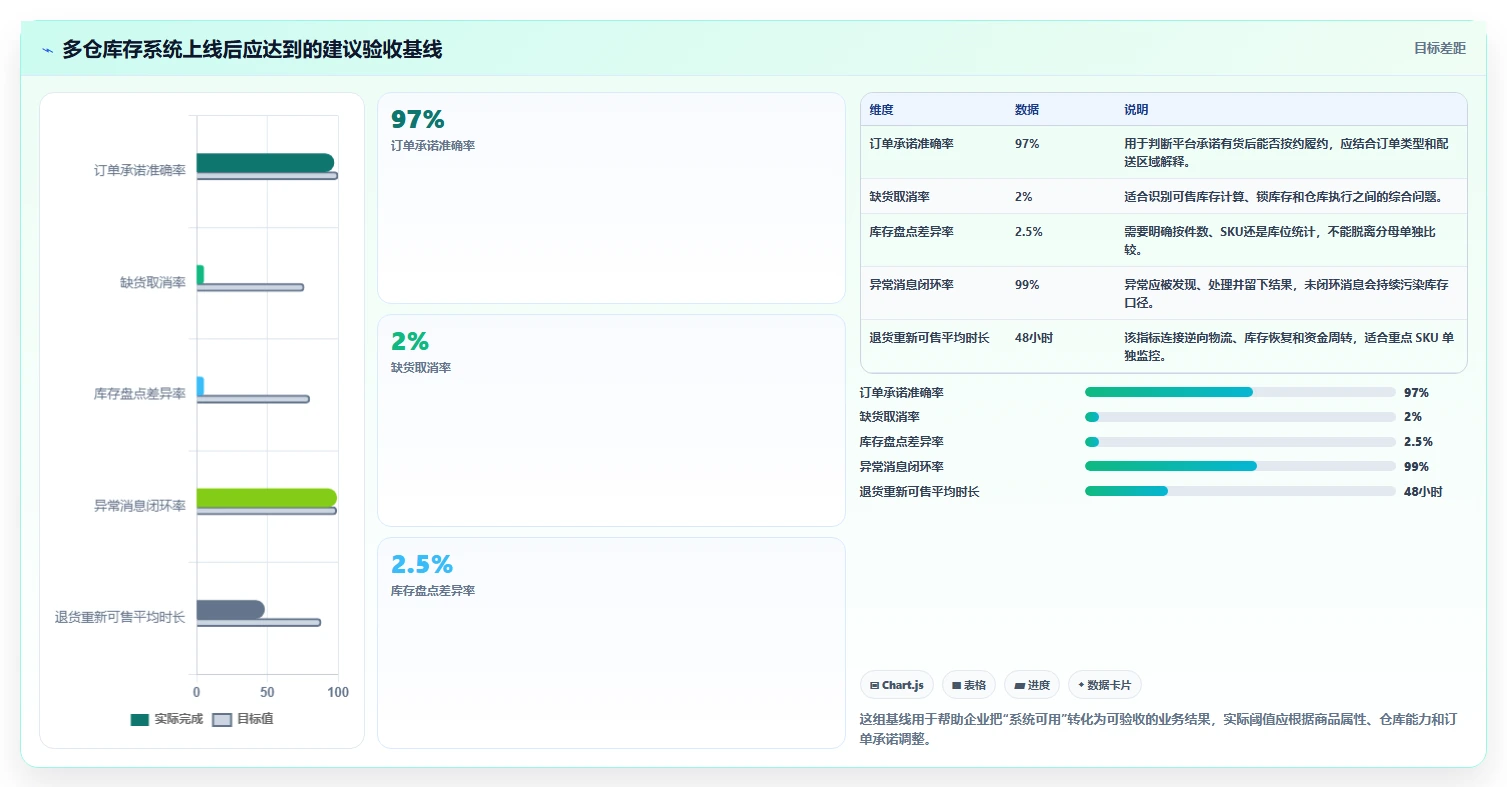
Task: Click the dashboard title 多仓库存系统上线后应达到的建议验收基线
Action: coord(252,49)
